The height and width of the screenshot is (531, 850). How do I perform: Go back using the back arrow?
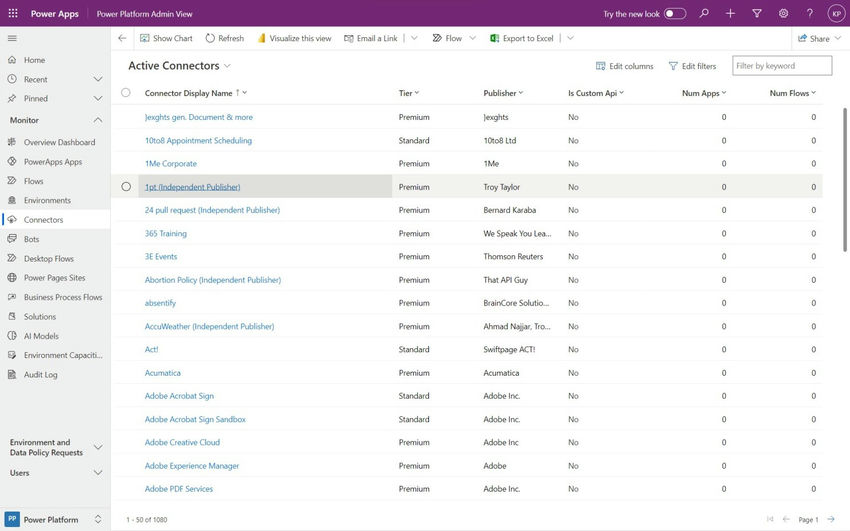[122, 38]
